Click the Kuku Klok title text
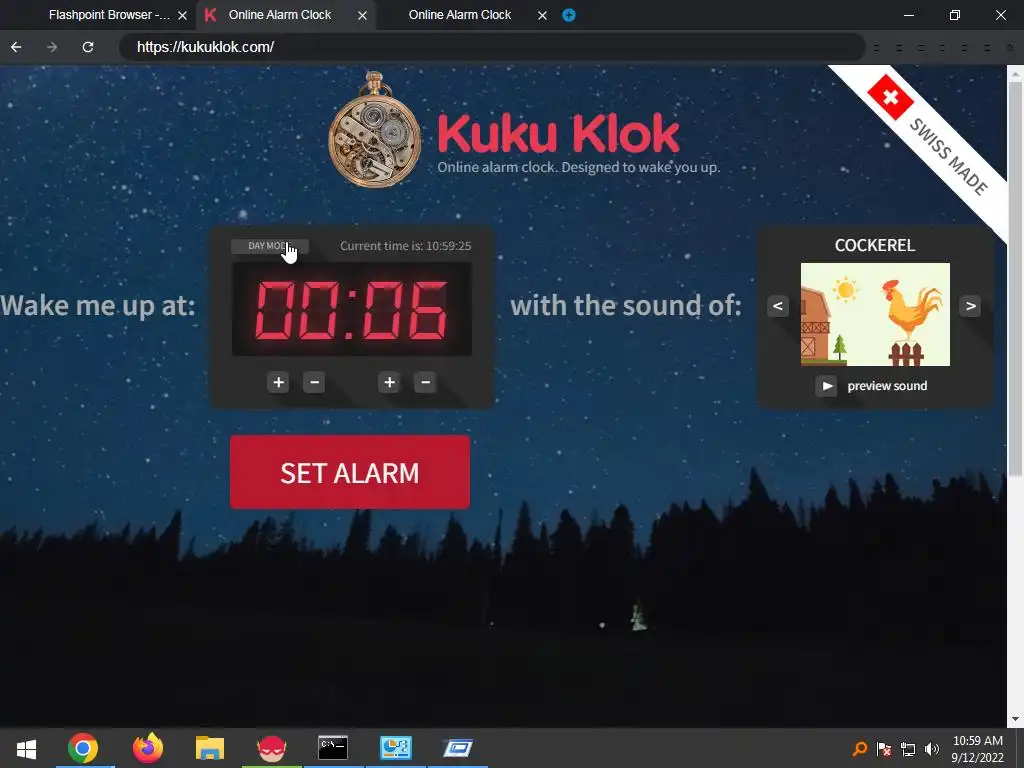Viewport: 1024px width, 768px height. click(558, 133)
